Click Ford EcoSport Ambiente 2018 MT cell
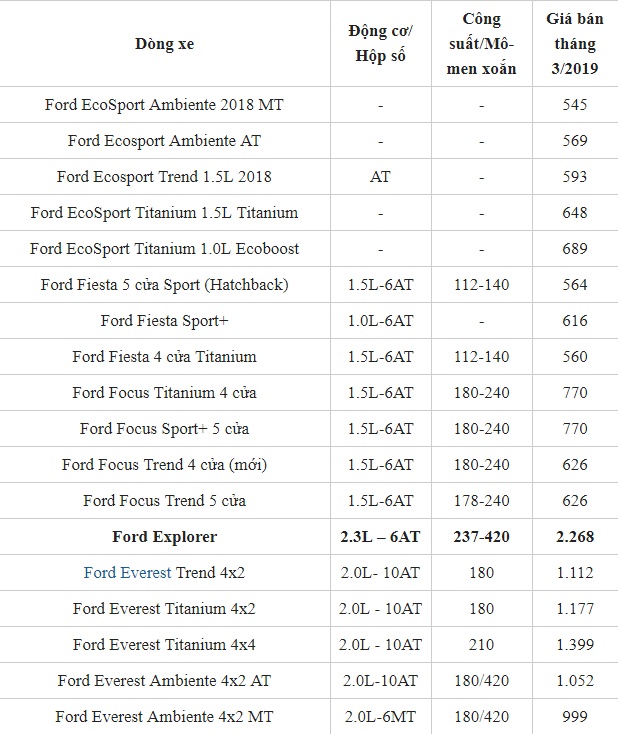This screenshot has width=622, height=734. coord(164,105)
